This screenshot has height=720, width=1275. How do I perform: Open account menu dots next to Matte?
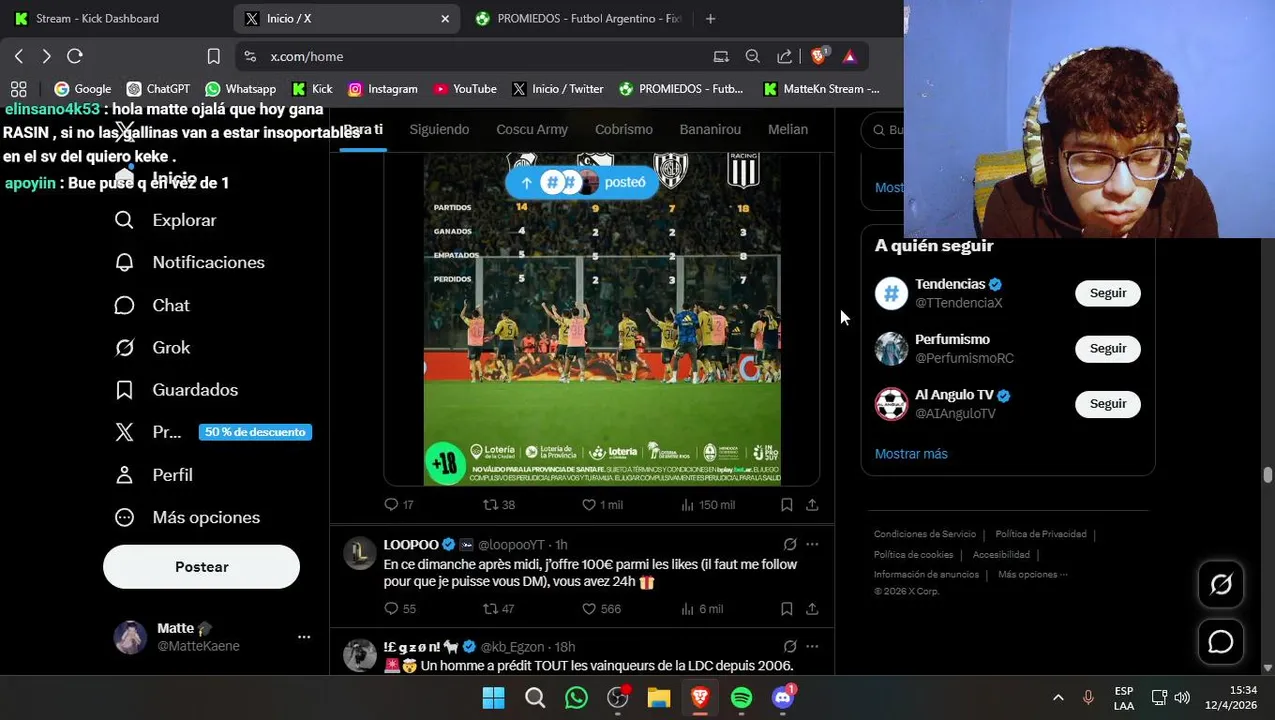(x=304, y=637)
